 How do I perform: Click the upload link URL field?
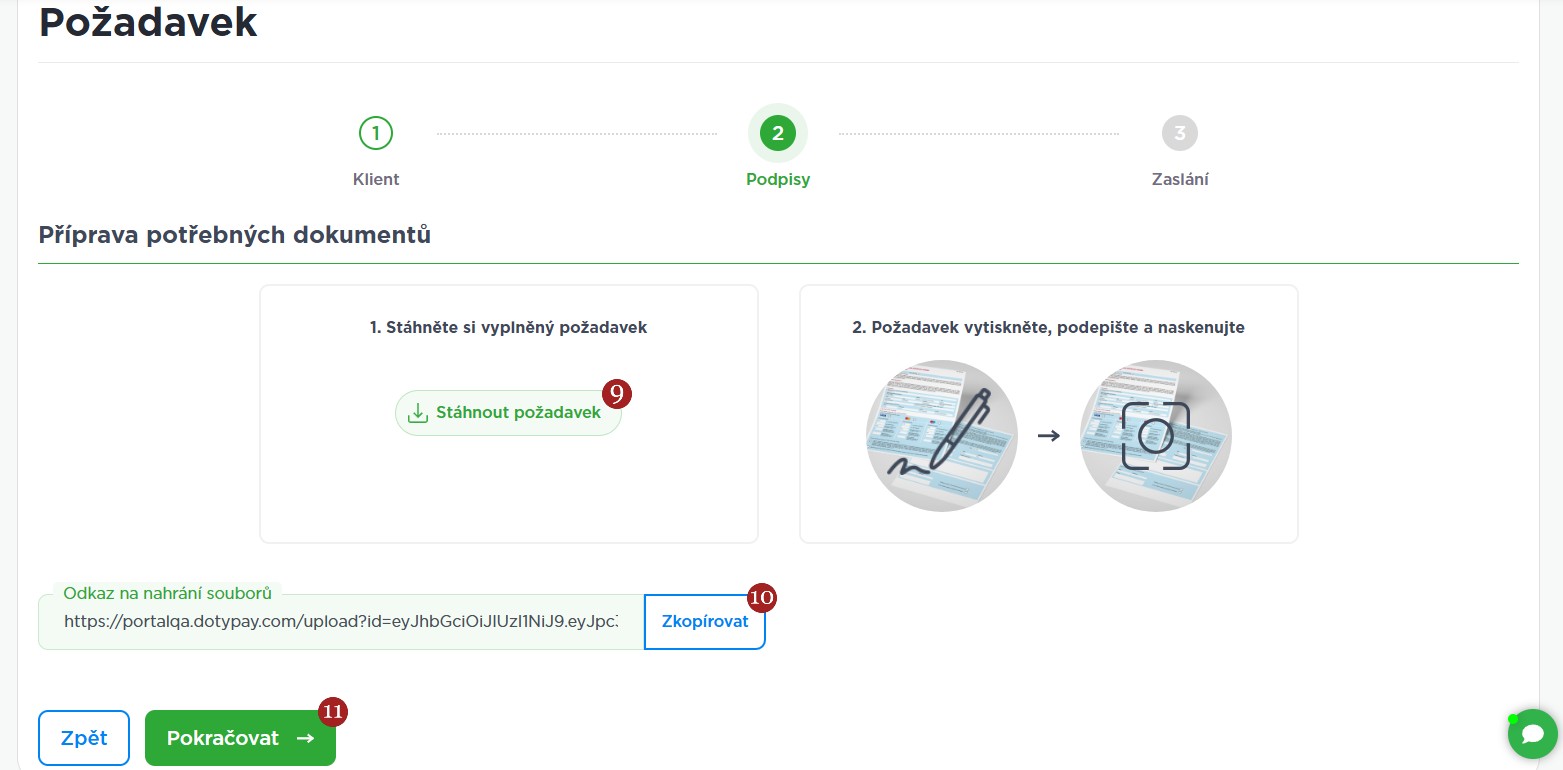click(340, 621)
